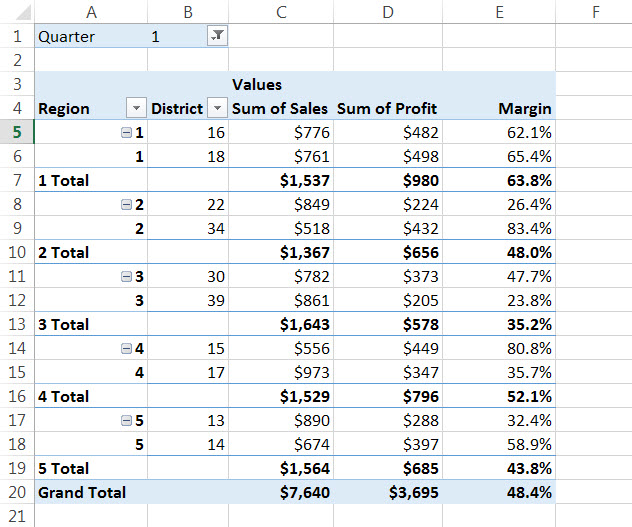This screenshot has height=527, width=632.
Task: Click the Grand Total label cell
Action: (82, 492)
